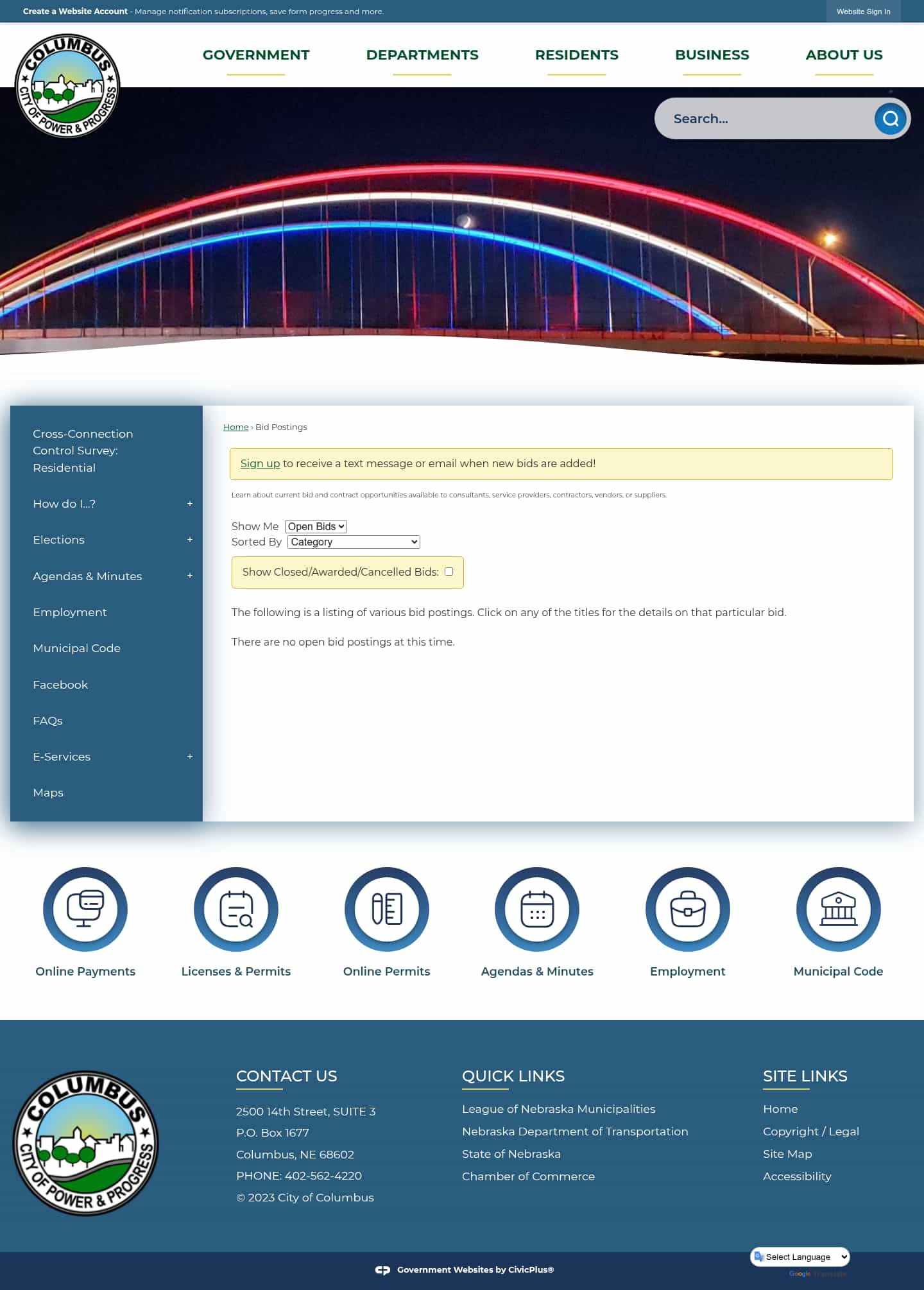Open the Online Permits circle icon

pos(387,909)
